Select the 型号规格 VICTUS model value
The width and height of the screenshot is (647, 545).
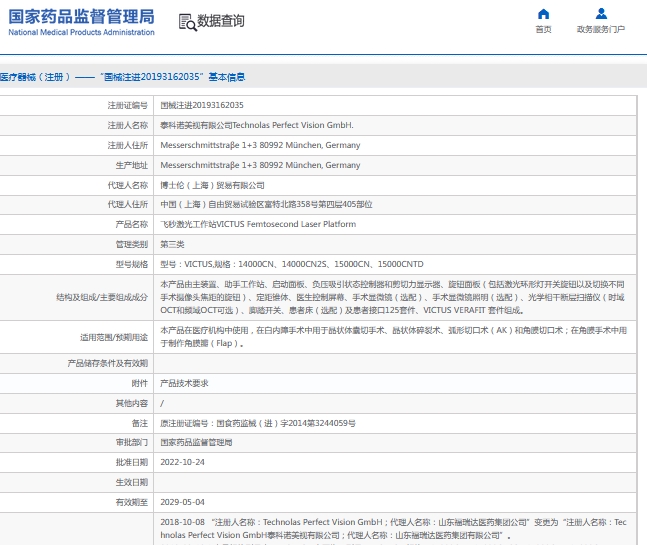(292, 264)
